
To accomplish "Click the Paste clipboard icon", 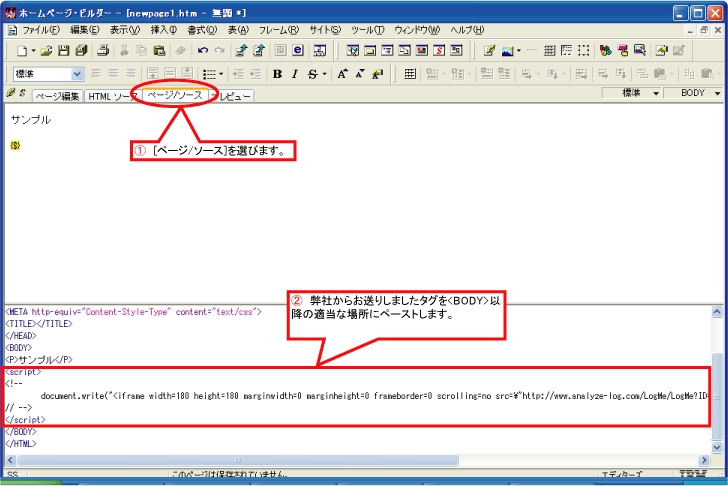I will [159, 51].
